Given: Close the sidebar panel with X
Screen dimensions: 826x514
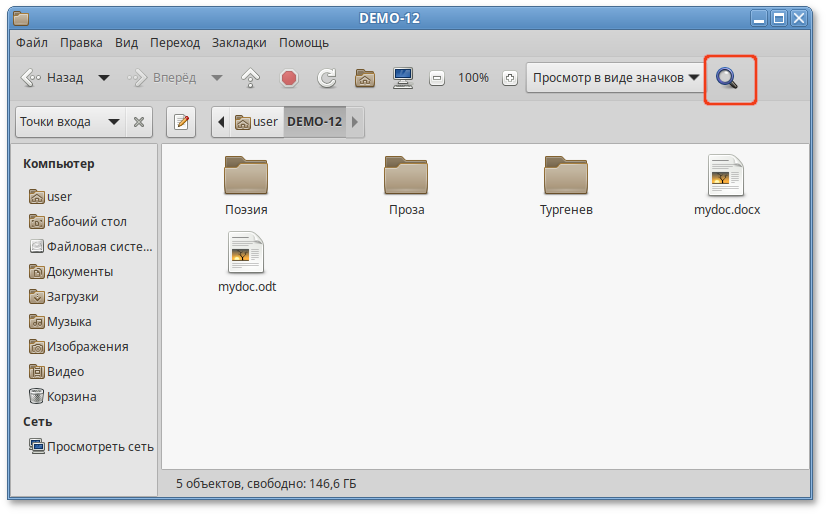Looking at the screenshot, I should coord(139,122).
